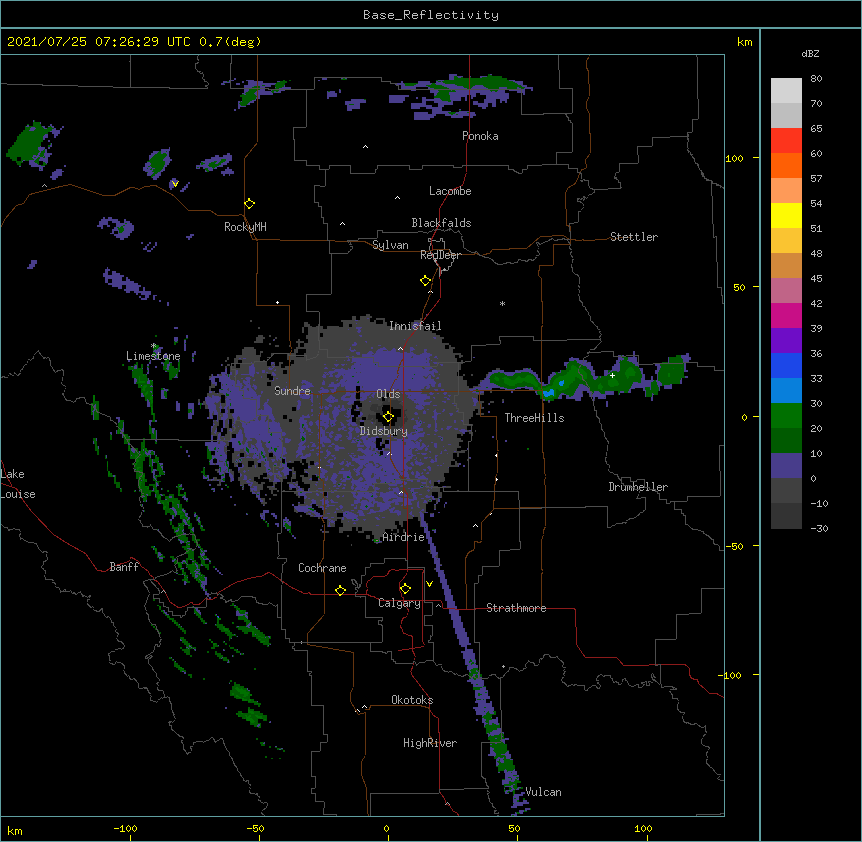Screen dimensions: 862x842
Task: Click the Lacombe city label
Action: (450, 191)
